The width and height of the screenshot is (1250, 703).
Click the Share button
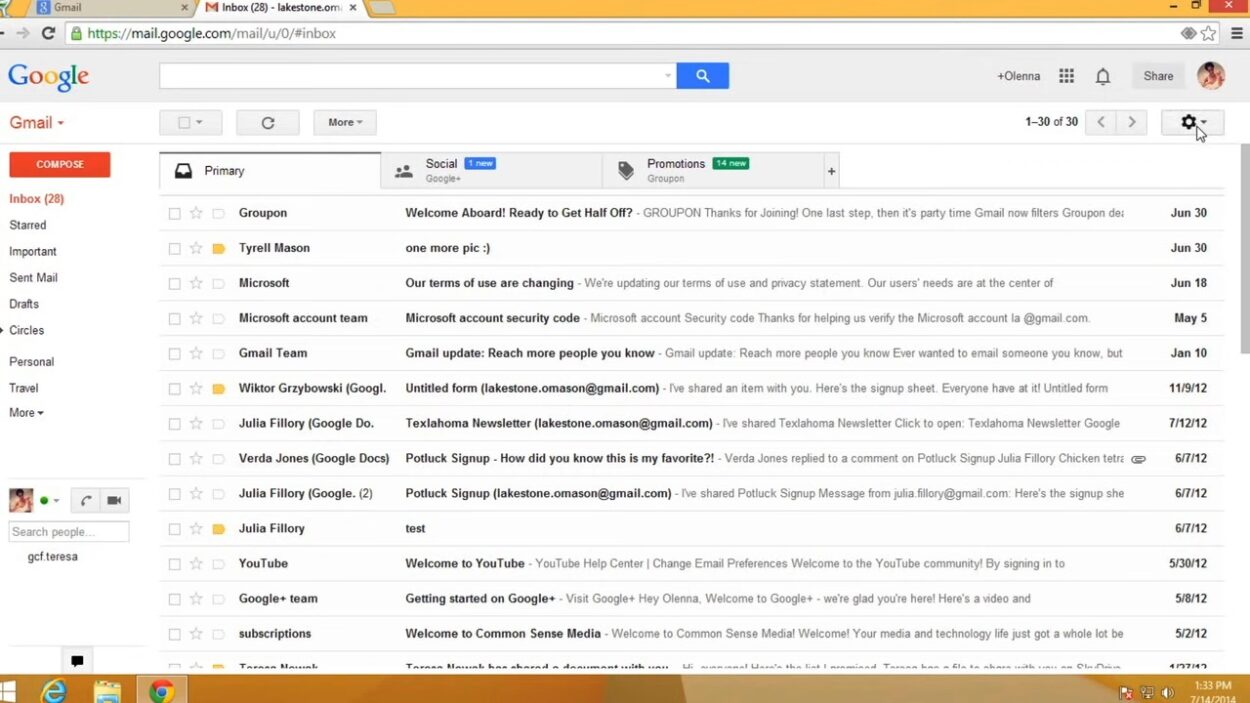point(1158,76)
